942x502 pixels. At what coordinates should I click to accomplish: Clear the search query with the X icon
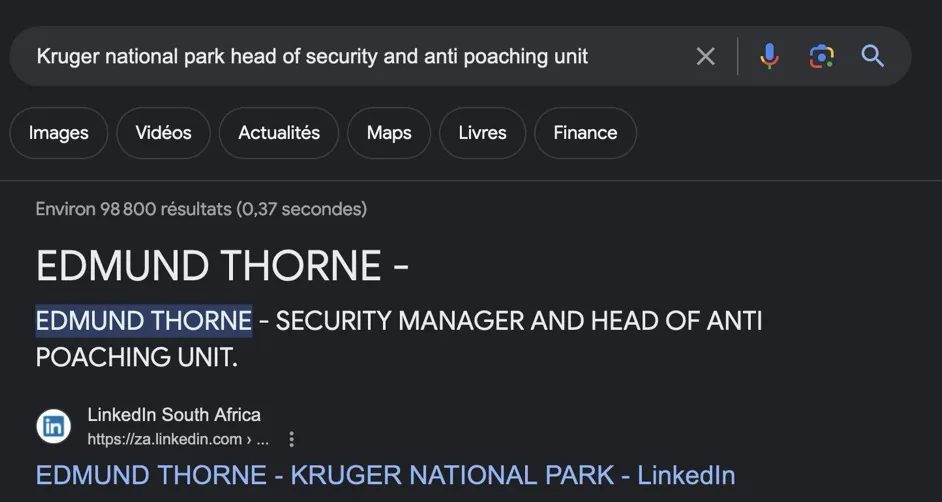pyautogui.click(x=705, y=56)
